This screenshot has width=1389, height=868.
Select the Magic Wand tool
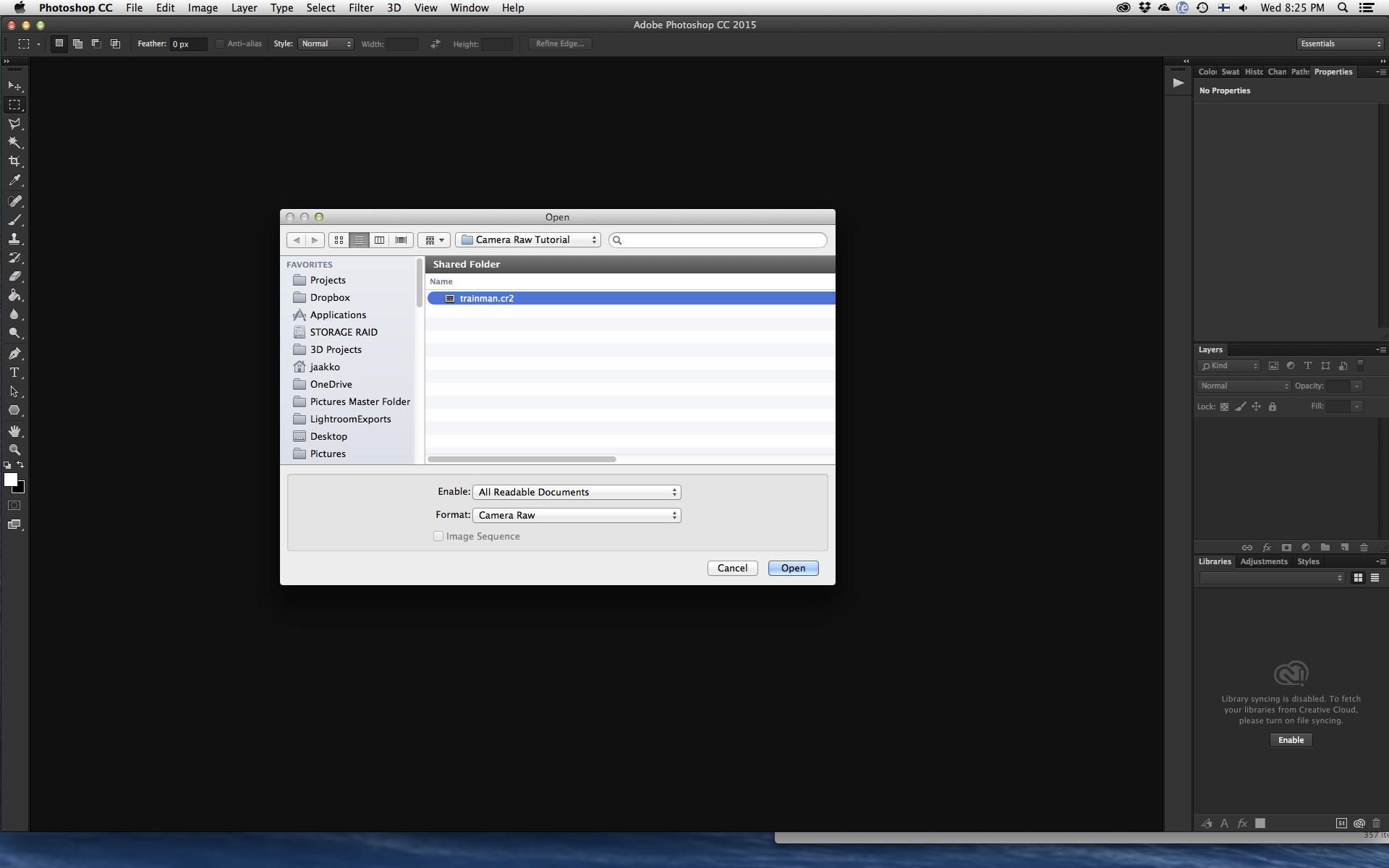14,142
